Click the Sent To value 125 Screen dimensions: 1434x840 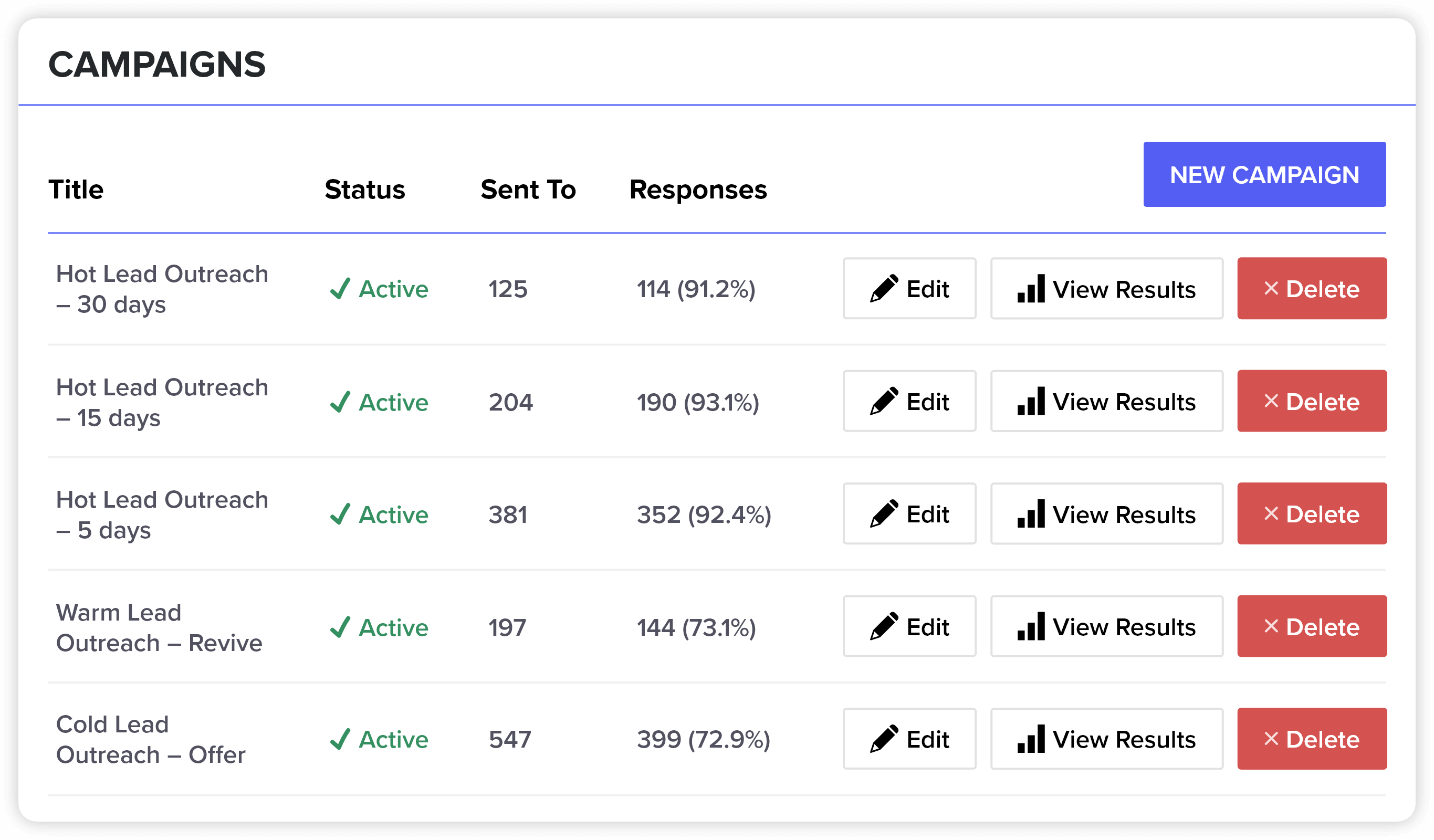pyautogui.click(x=508, y=289)
